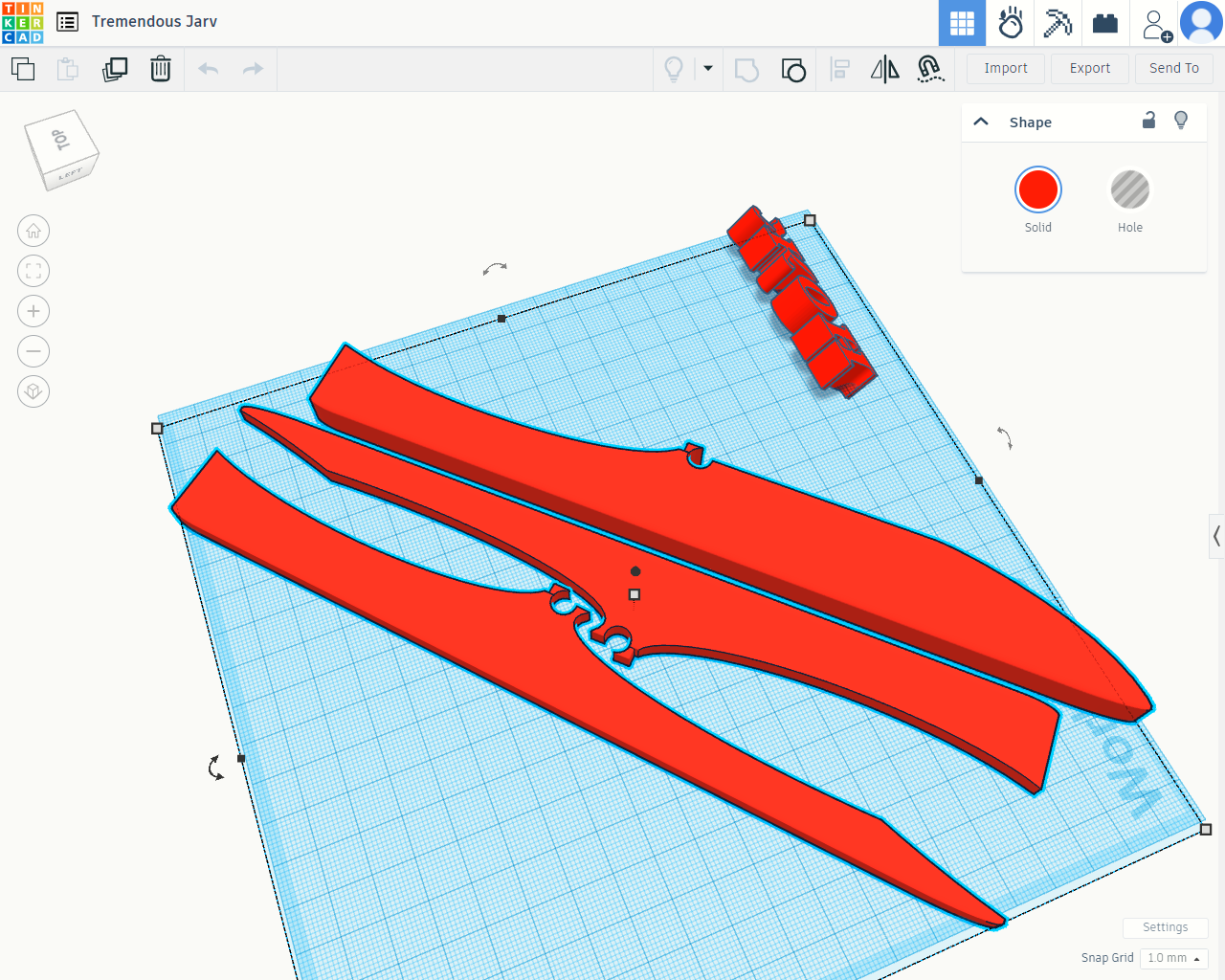
Task: Click the Export button
Action: [1090, 69]
